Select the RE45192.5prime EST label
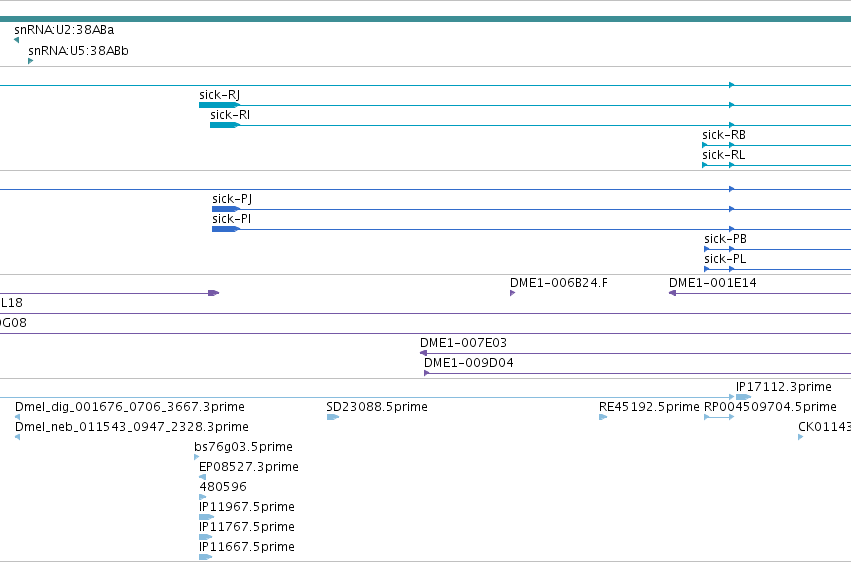 (x=649, y=407)
